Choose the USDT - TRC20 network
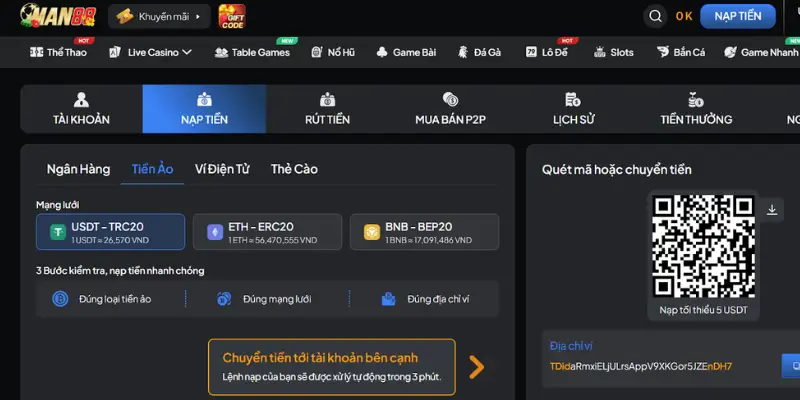Screen dimensions: 800x400 pyautogui.click(x=111, y=232)
